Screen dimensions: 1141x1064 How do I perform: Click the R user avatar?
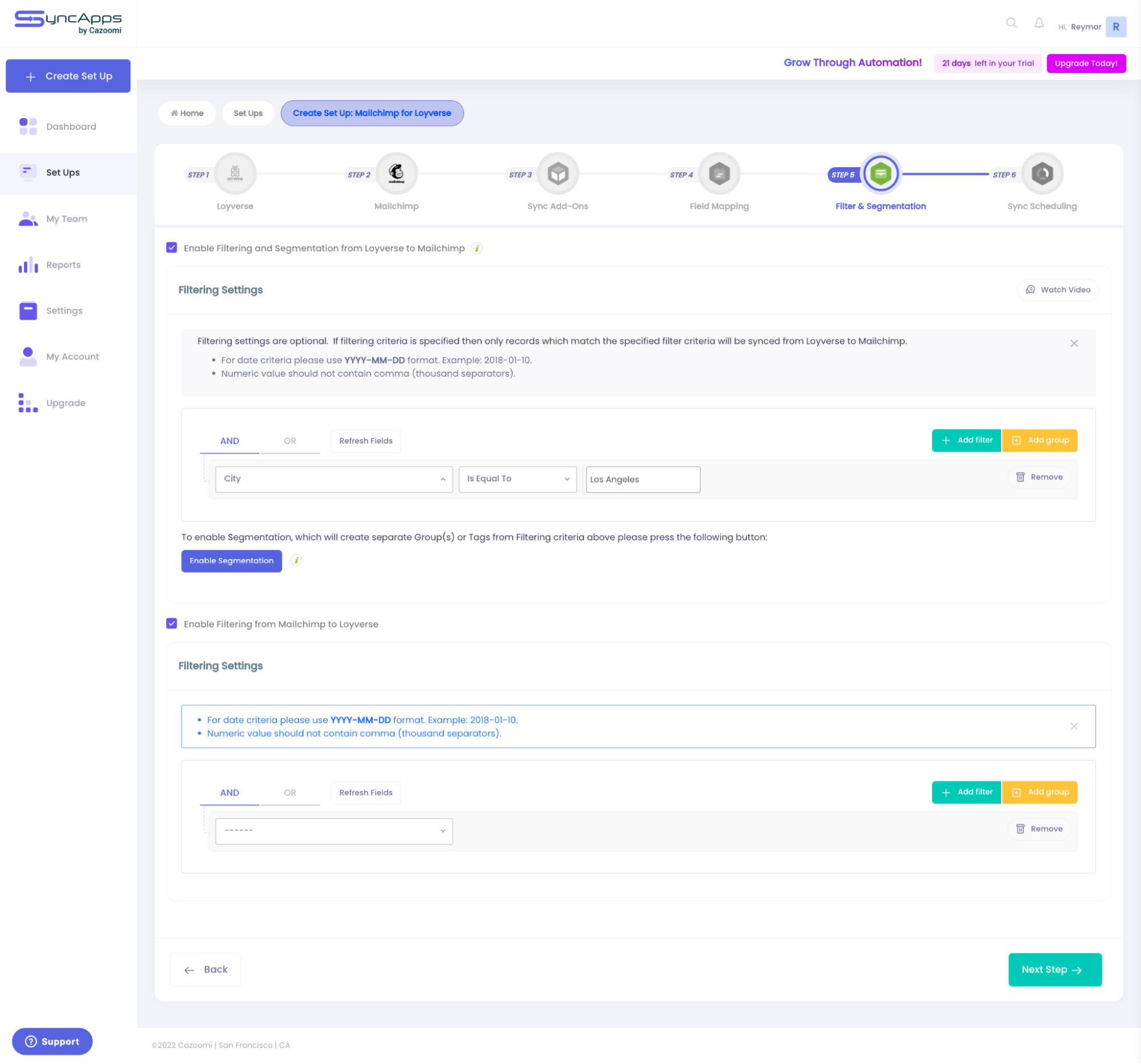tap(1116, 26)
